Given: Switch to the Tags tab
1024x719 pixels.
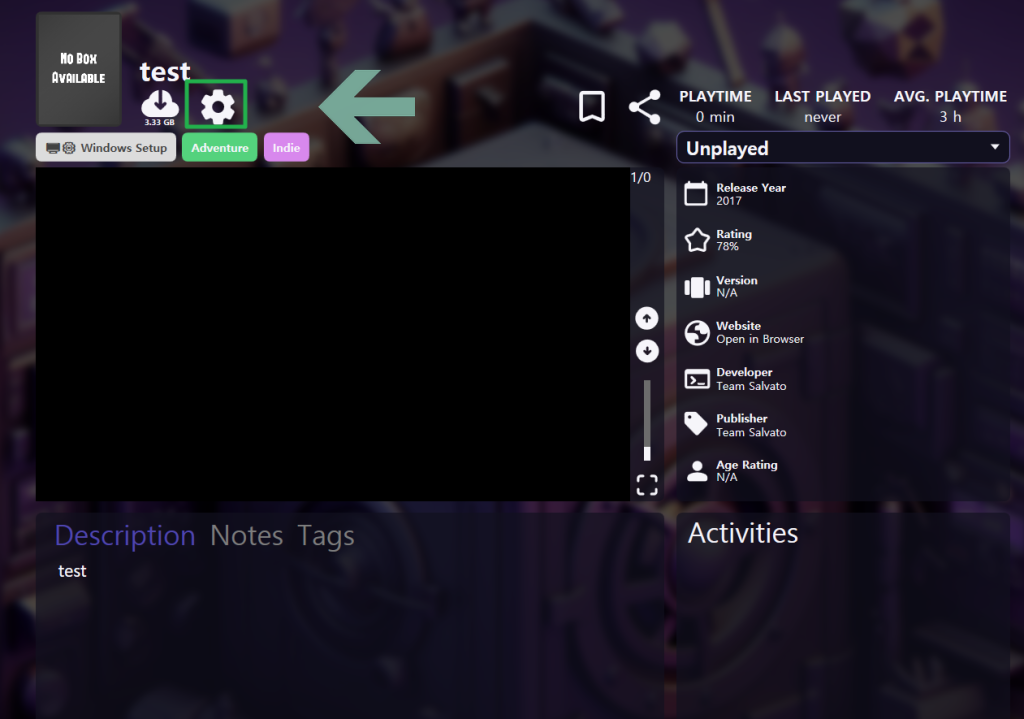Looking at the screenshot, I should (326, 536).
